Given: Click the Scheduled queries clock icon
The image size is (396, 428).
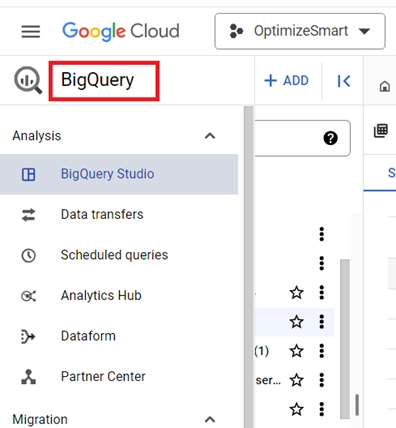Looking at the screenshot, I should tap(28, 256).
